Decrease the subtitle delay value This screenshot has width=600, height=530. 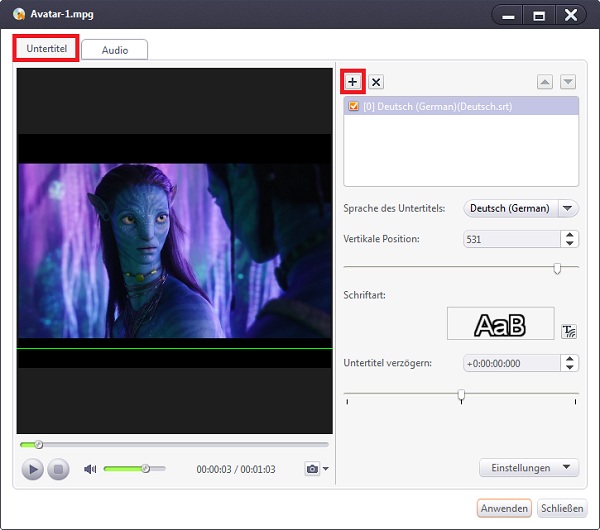coord(570,367)
